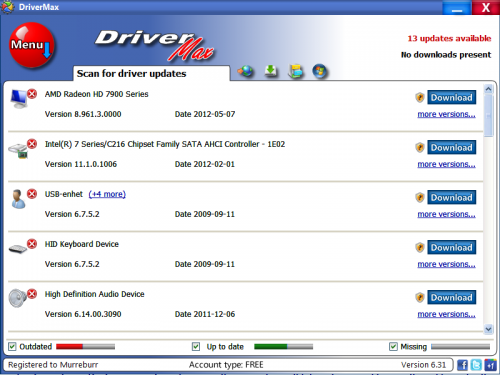Viewport: 500px width, 375px height.
Task: Open the downloads icon with green arrow
Action: (271, 71)
